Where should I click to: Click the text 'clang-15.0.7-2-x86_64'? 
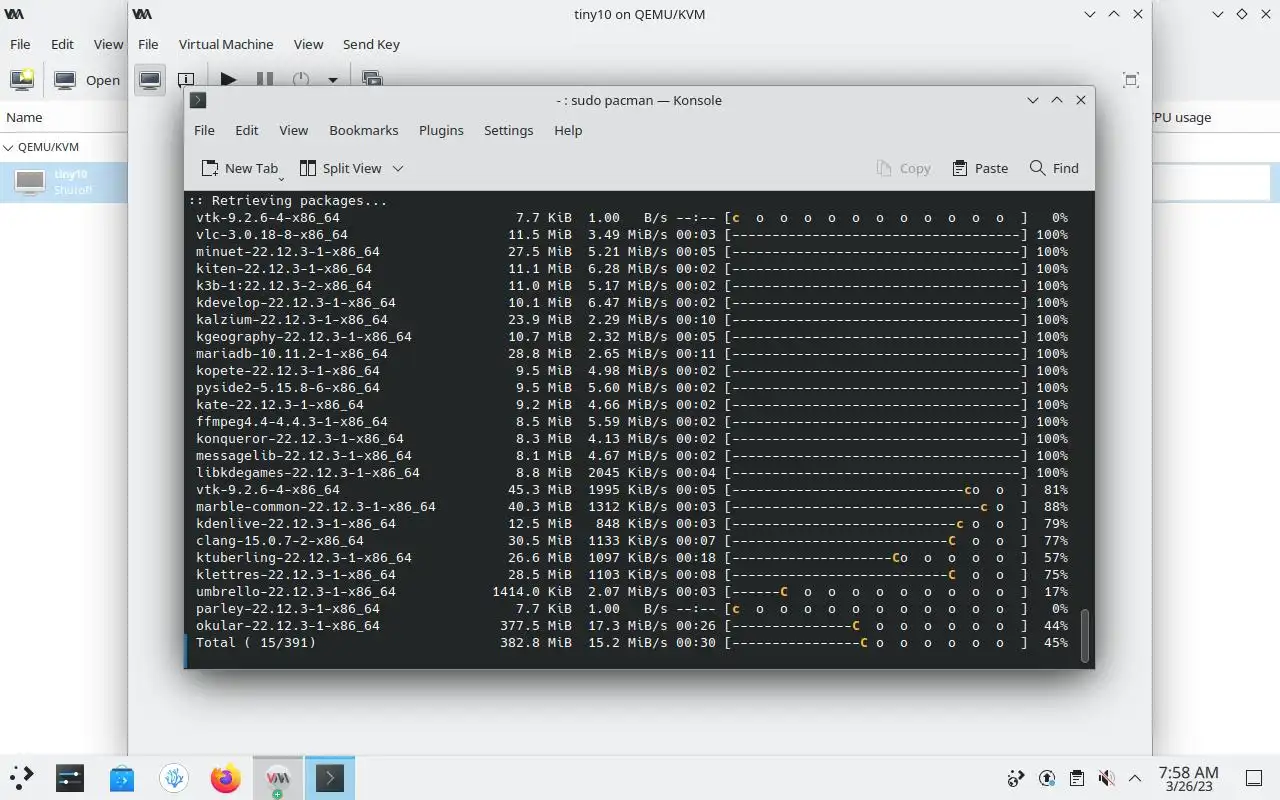coord(280,541)
